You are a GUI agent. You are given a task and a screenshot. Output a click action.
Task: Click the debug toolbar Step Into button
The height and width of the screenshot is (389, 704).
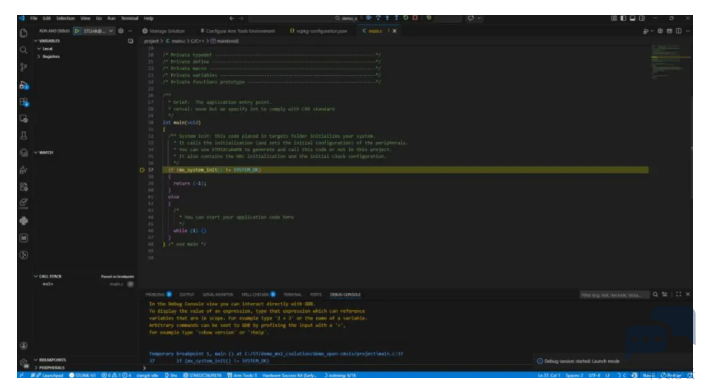coord(387,18)
